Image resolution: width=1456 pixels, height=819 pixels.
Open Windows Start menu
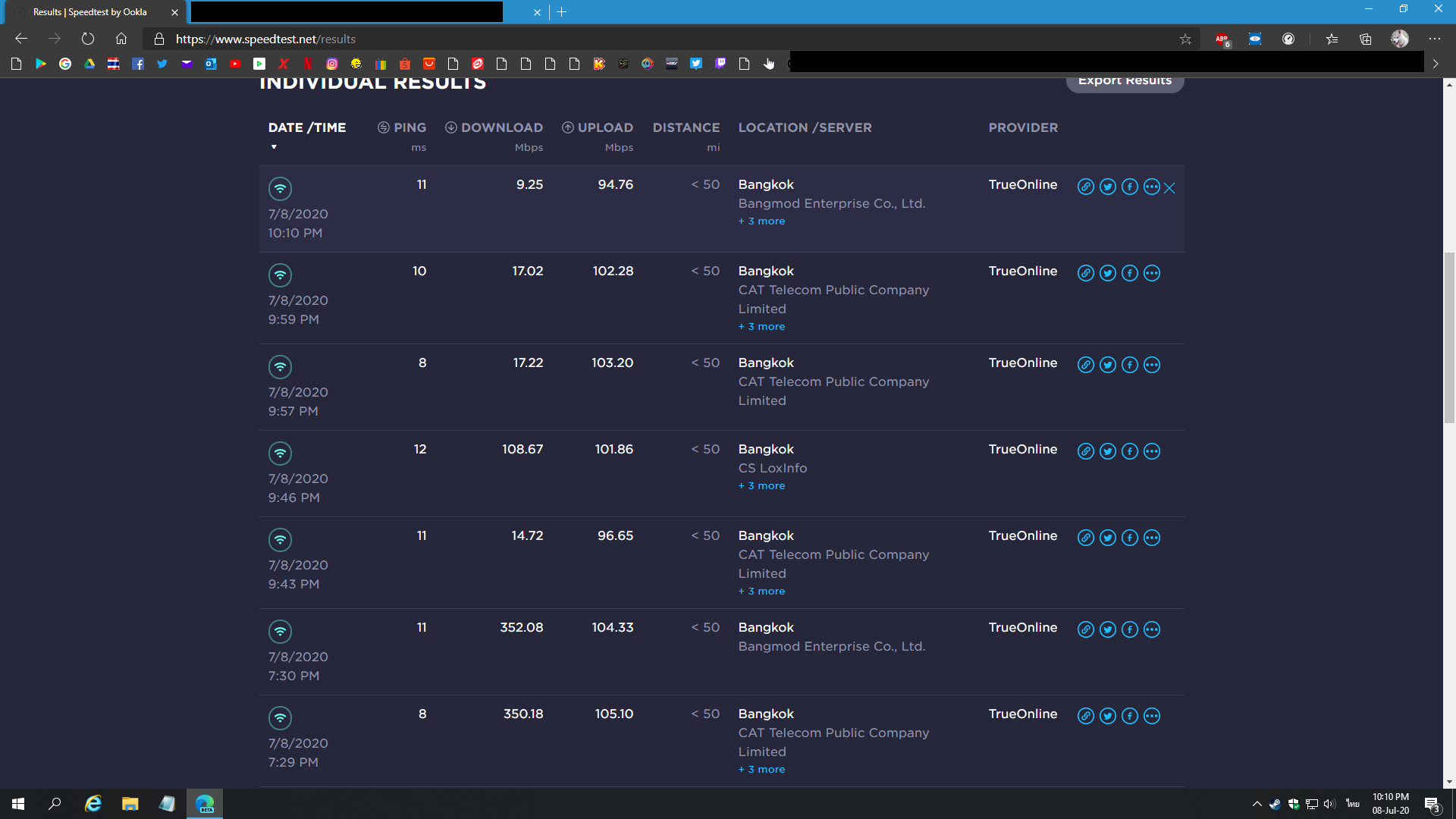pyautogui.click(x=18, y=804)
